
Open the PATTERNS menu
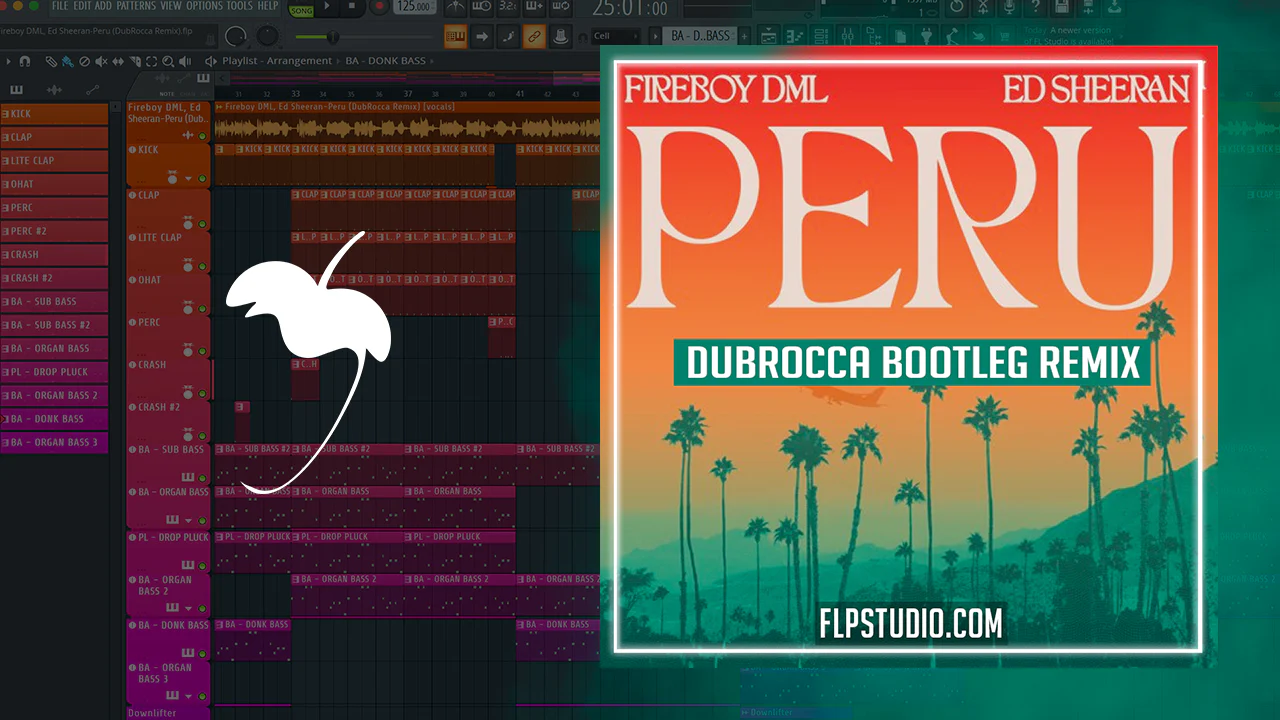click(x=136, y=6)
